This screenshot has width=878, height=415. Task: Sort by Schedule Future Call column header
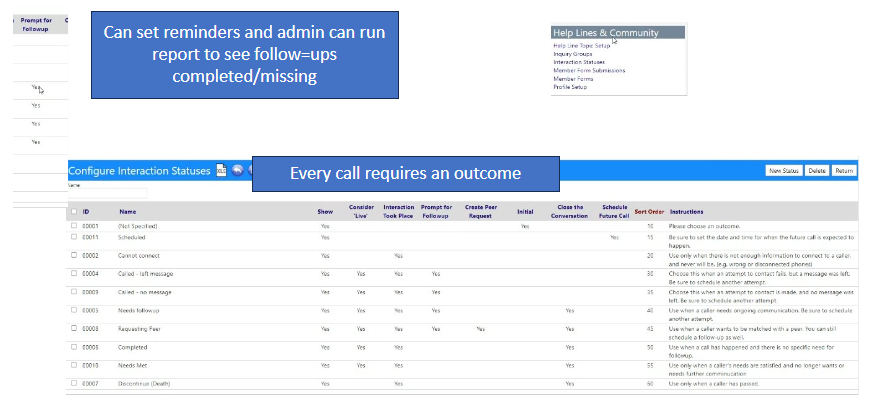click(614, 211)
